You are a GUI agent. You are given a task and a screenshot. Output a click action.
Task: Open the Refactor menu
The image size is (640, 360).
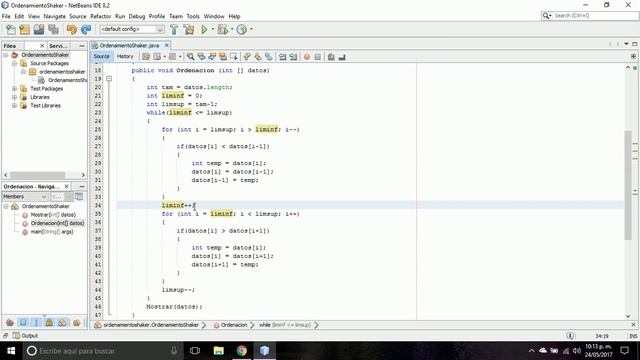(100, 16)
